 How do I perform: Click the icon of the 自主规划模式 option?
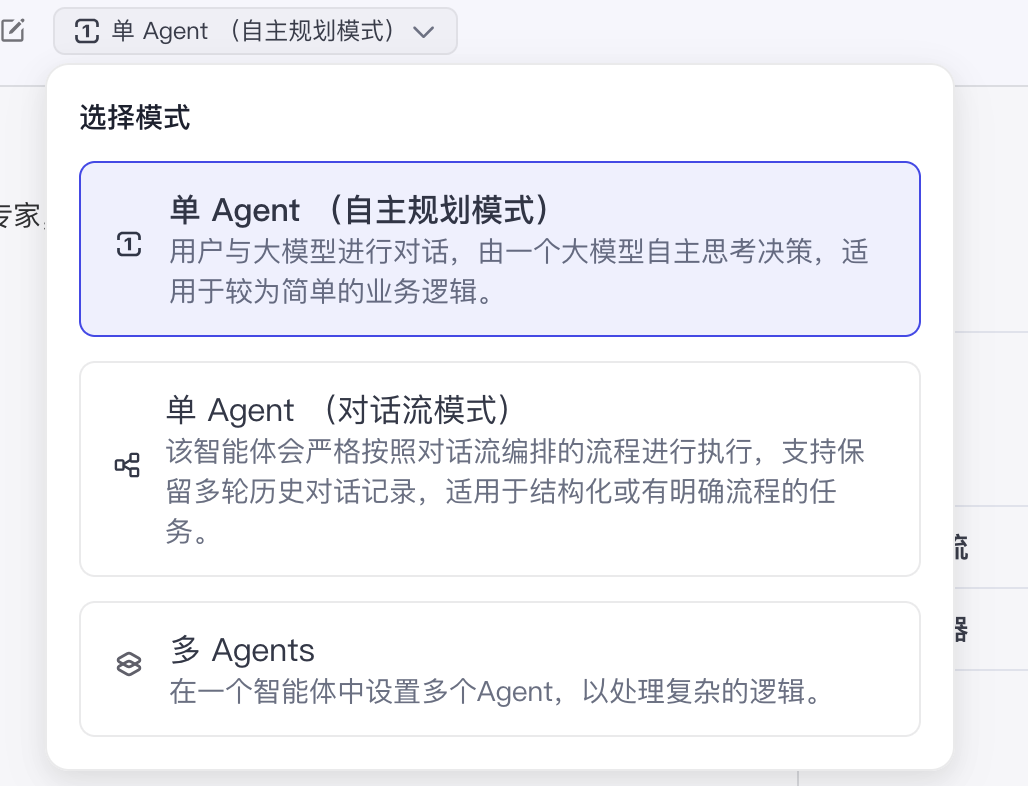[128, 245]
